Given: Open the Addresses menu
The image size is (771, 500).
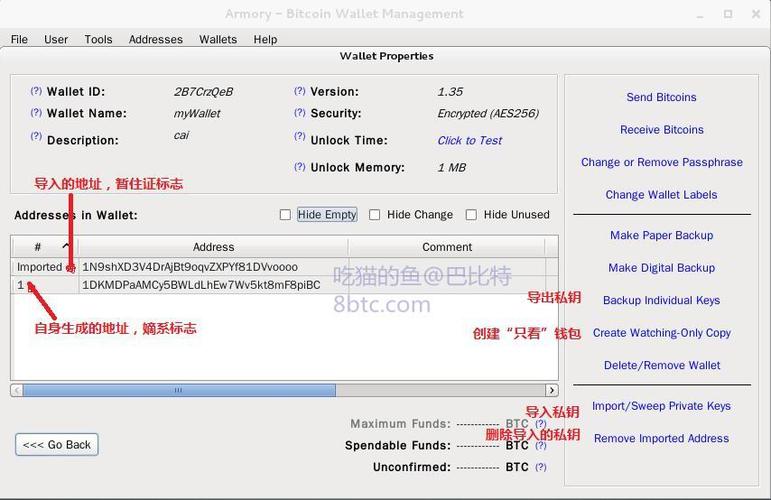Looking at the screenshot, I should pos(155,39).
